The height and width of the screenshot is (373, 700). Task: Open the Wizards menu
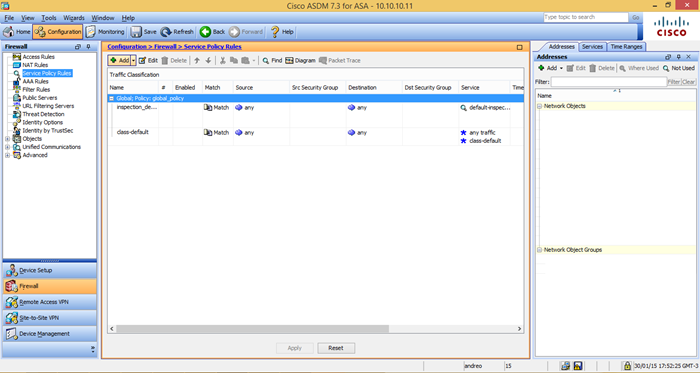[x=74, y=18]
